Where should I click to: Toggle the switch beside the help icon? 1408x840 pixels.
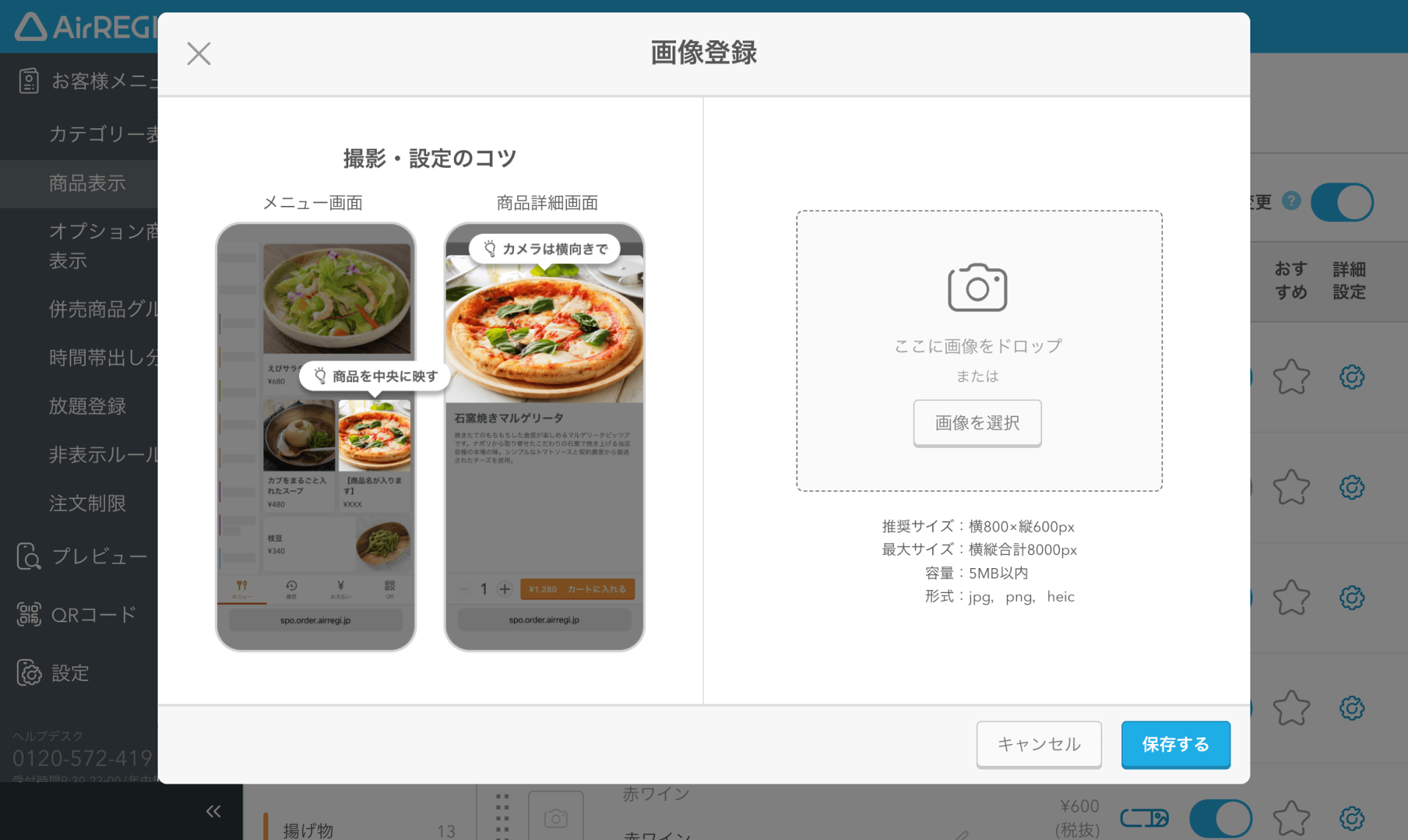point(1342,202)
